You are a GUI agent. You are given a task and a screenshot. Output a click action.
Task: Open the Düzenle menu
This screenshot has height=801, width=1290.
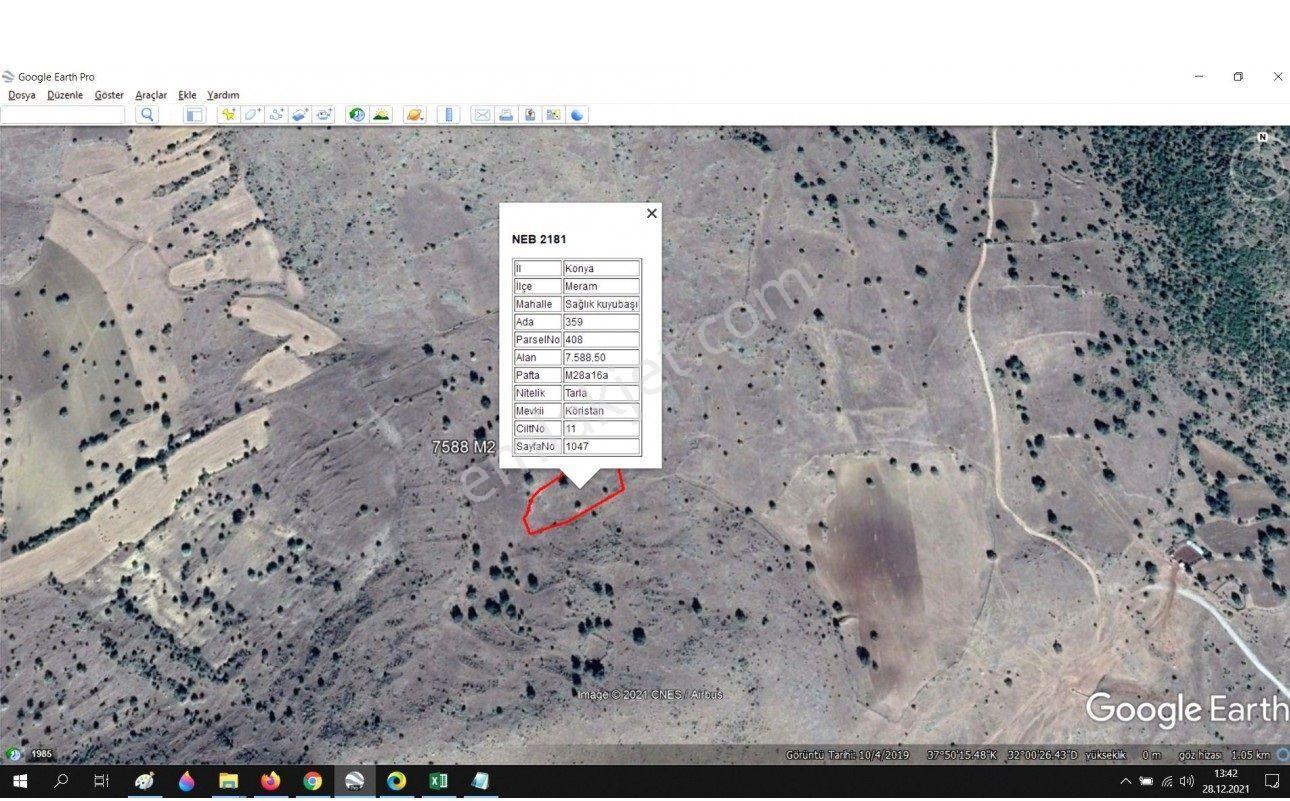click(65, 95)
